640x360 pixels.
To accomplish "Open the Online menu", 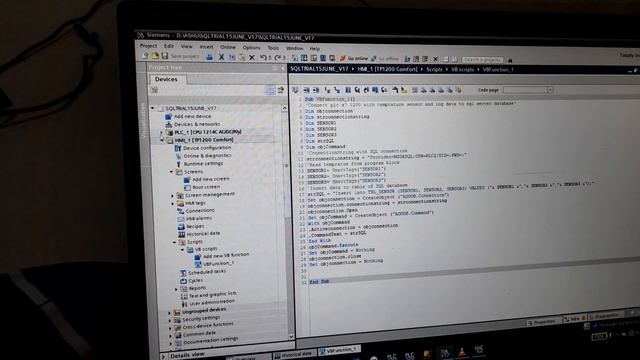I will [228, 47].
